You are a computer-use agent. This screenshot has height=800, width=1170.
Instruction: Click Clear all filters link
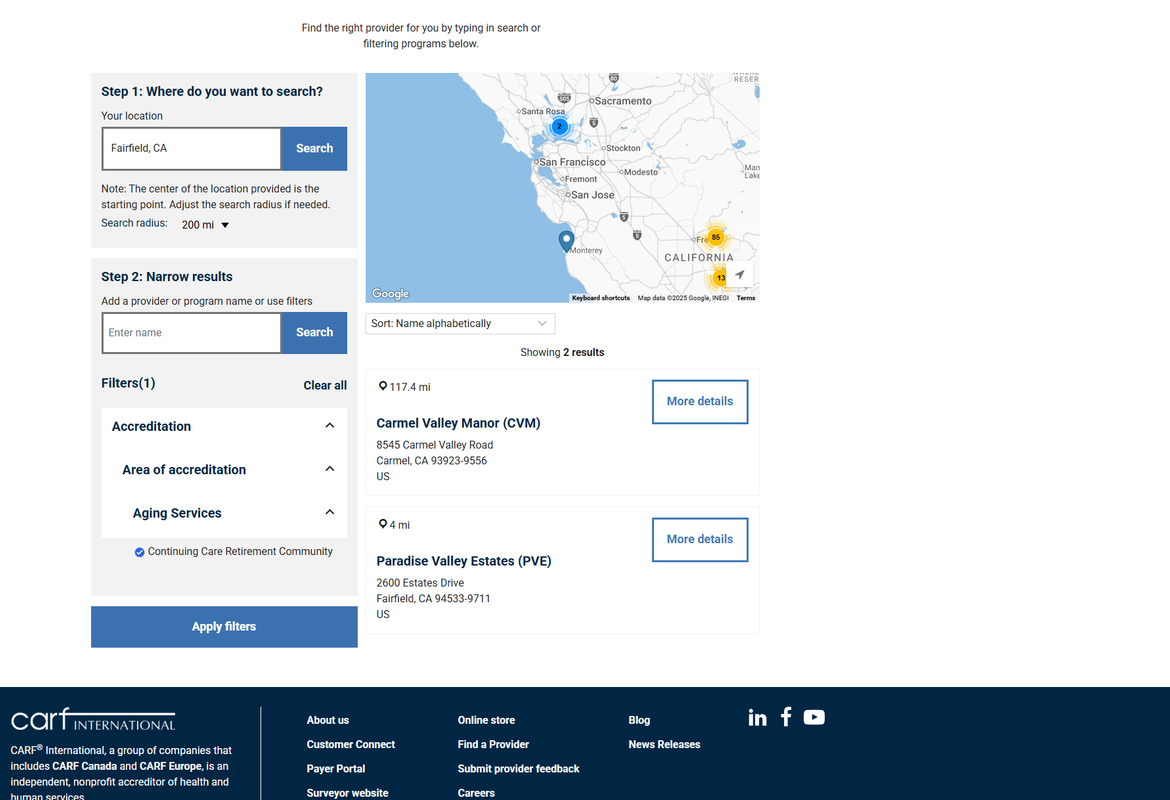[x=325, y=385]
